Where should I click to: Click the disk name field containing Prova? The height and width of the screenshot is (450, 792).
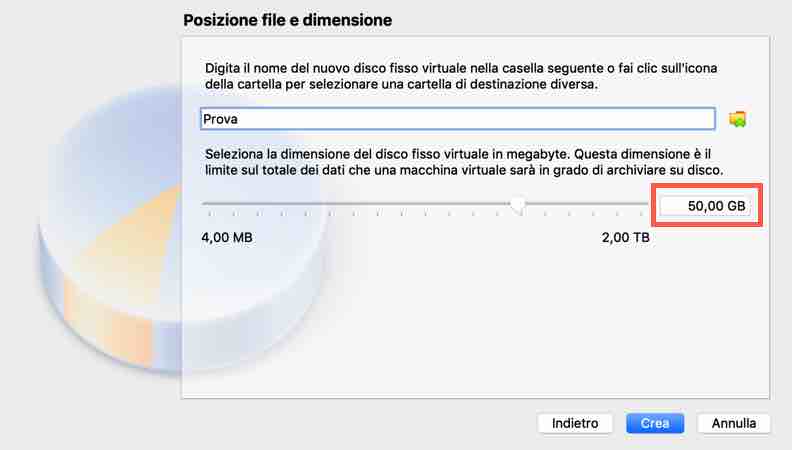point(457,119)
